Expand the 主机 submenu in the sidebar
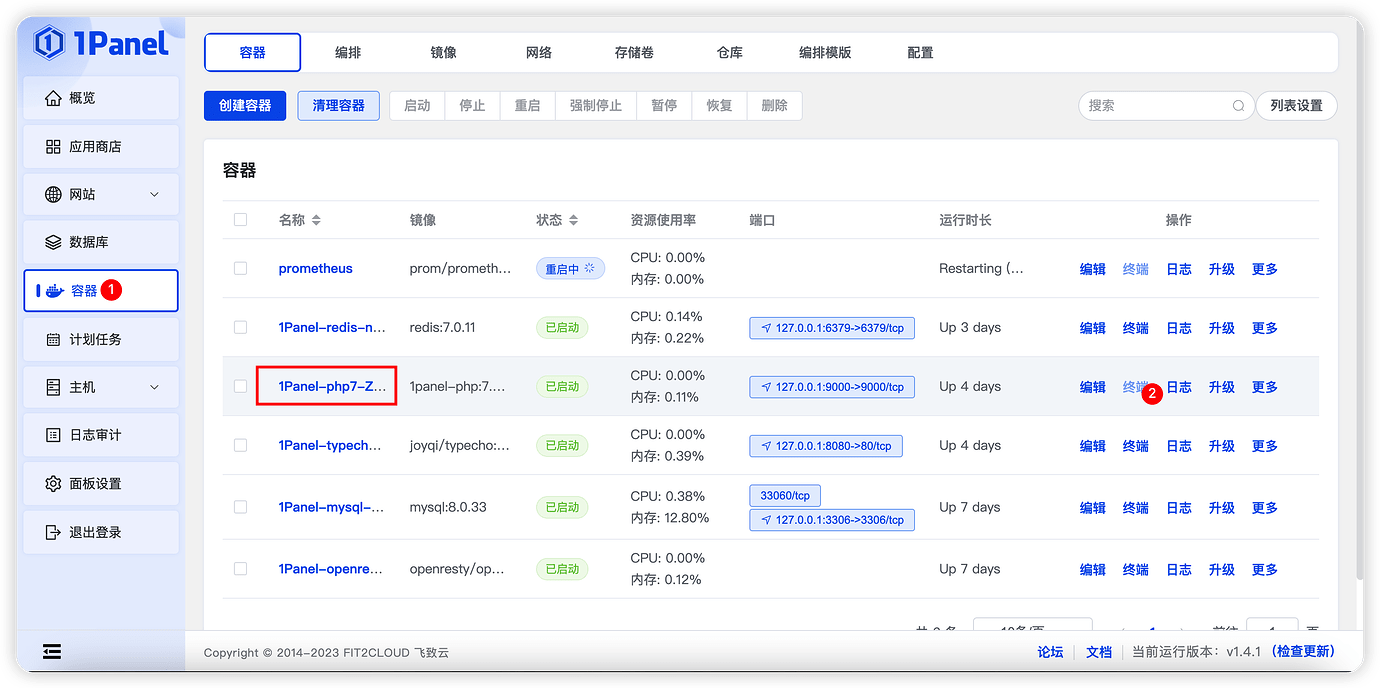1380x688 pixels. click(100, 387)
